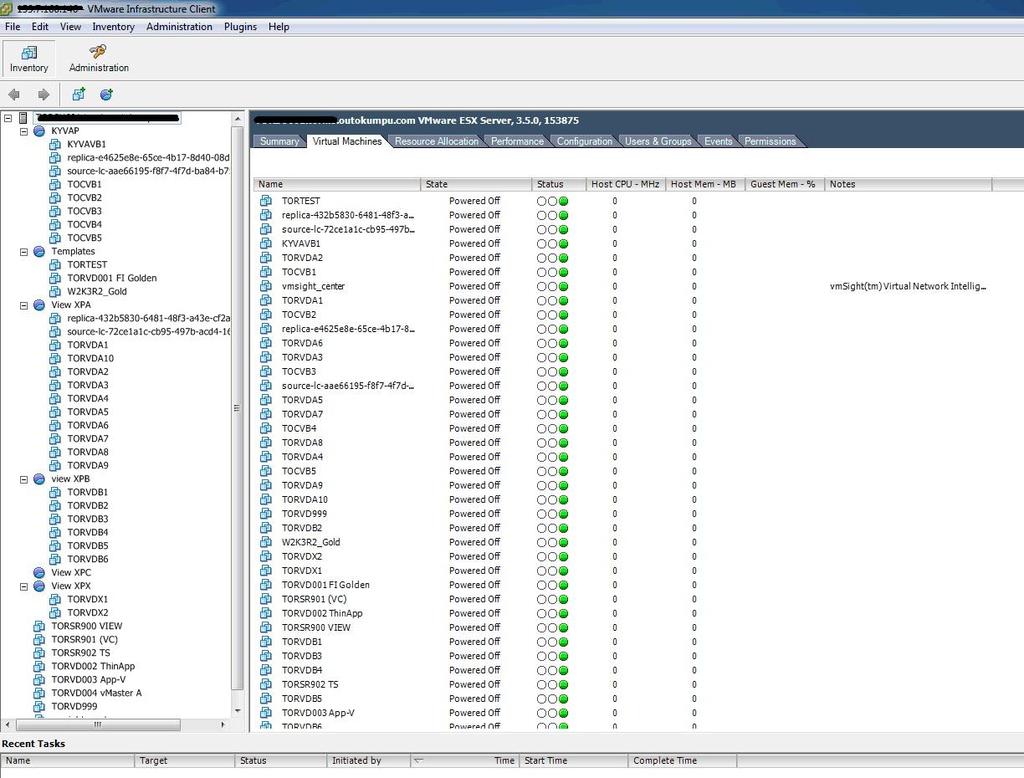Open the Plugins menu
Image resolution: width=1024 pixels, height=778 pixels.
point(240,27)
